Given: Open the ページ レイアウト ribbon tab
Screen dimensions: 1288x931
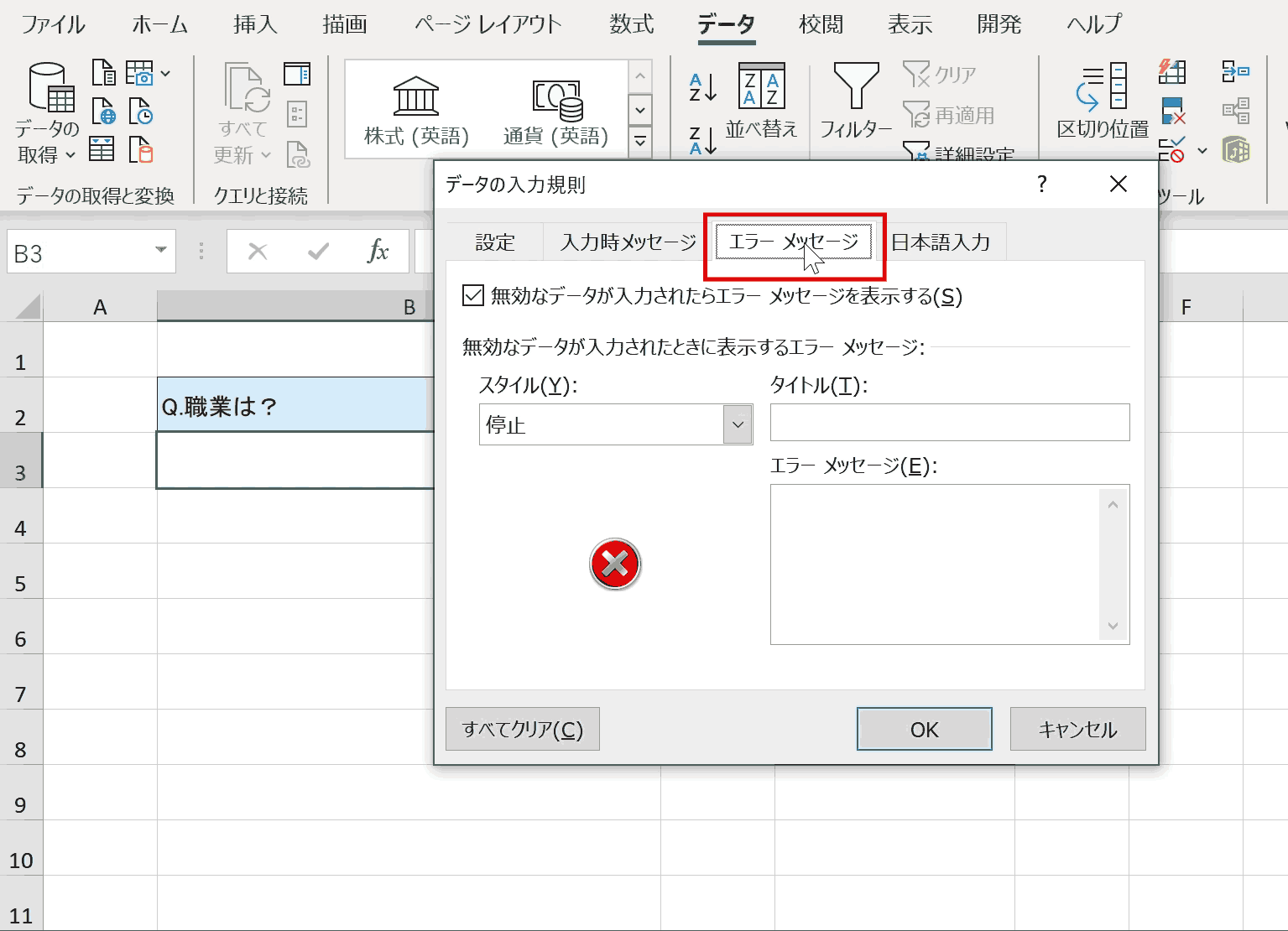Looking at the screenshot, I should tap(488, 24).
